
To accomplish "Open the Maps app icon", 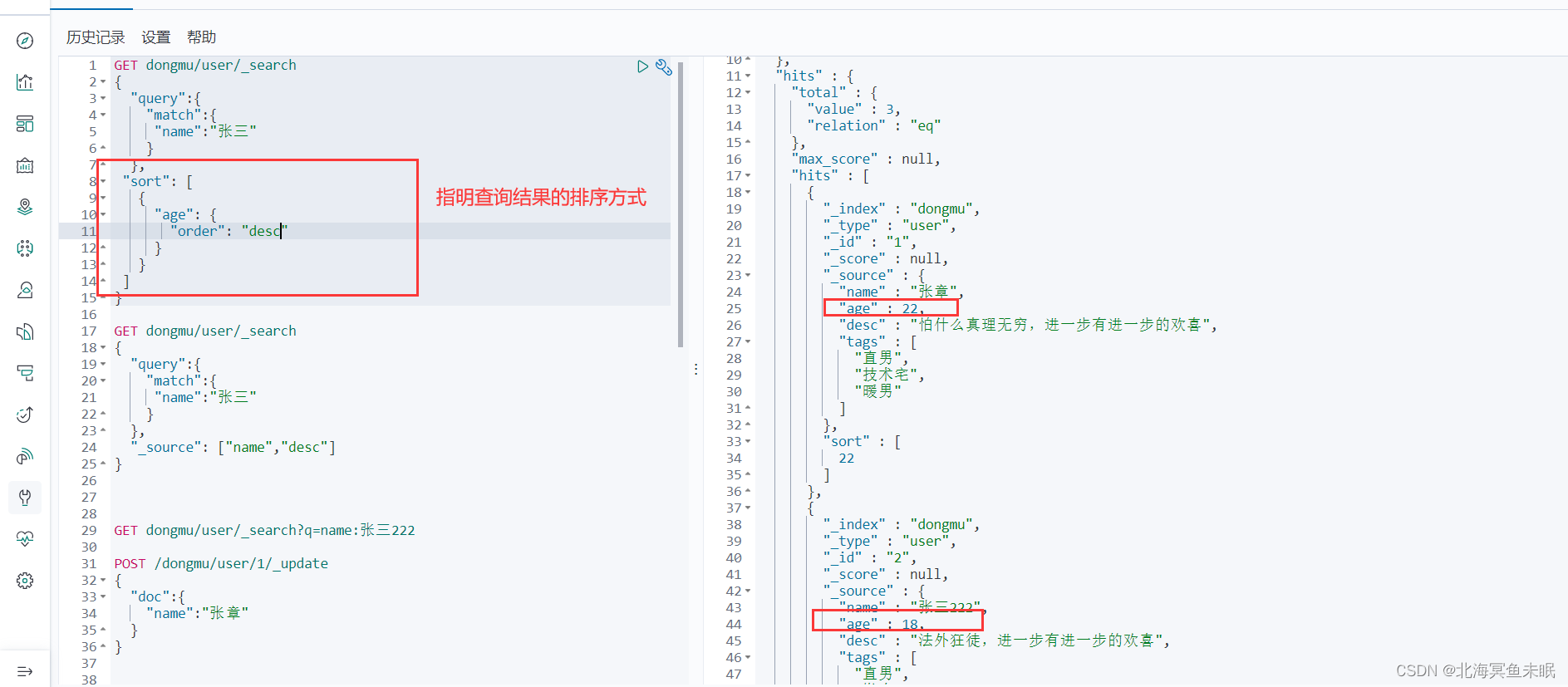I will (x=25, y=207).
